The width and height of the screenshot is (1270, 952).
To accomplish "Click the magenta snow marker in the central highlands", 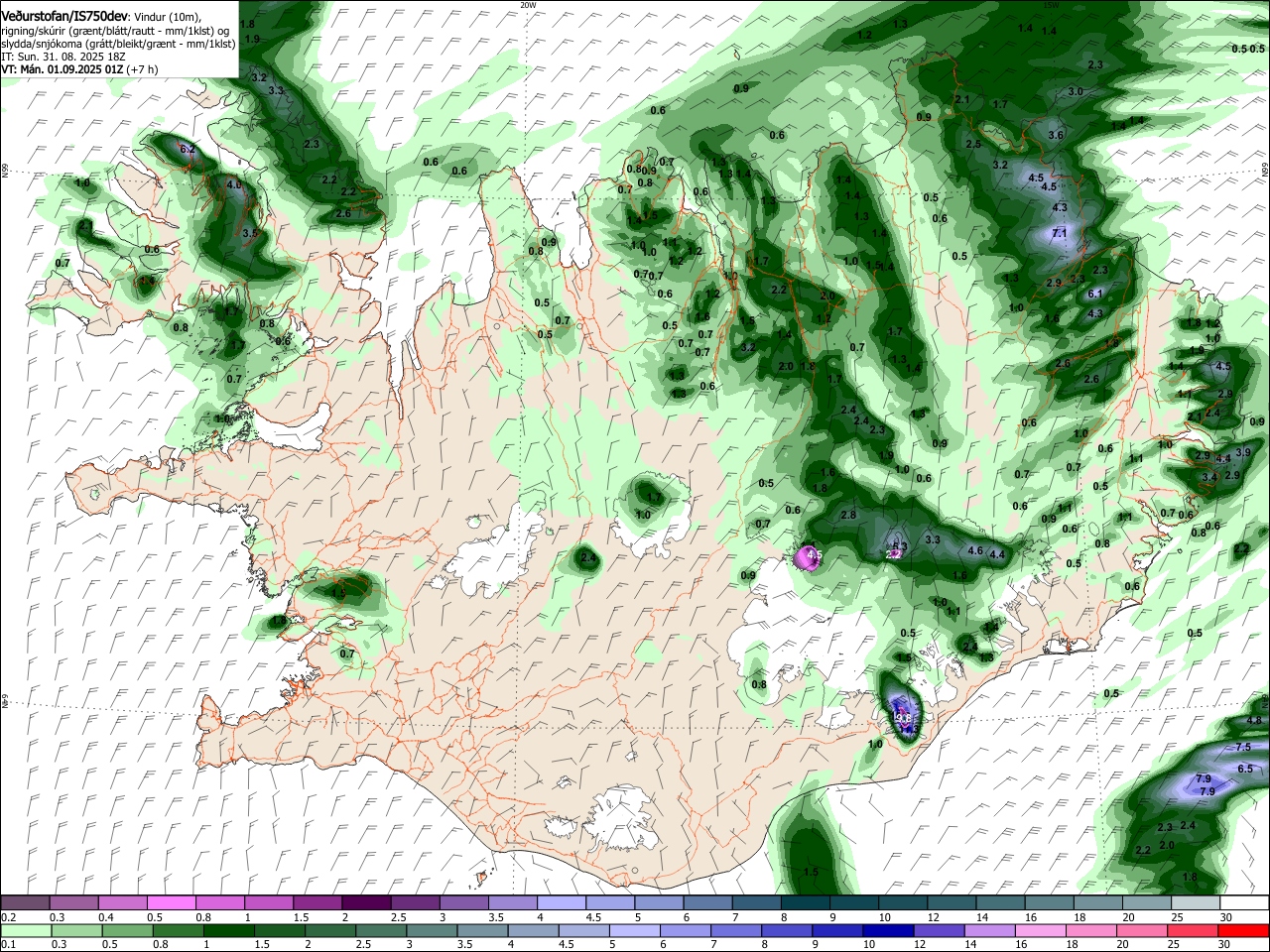I will (807, 558).
